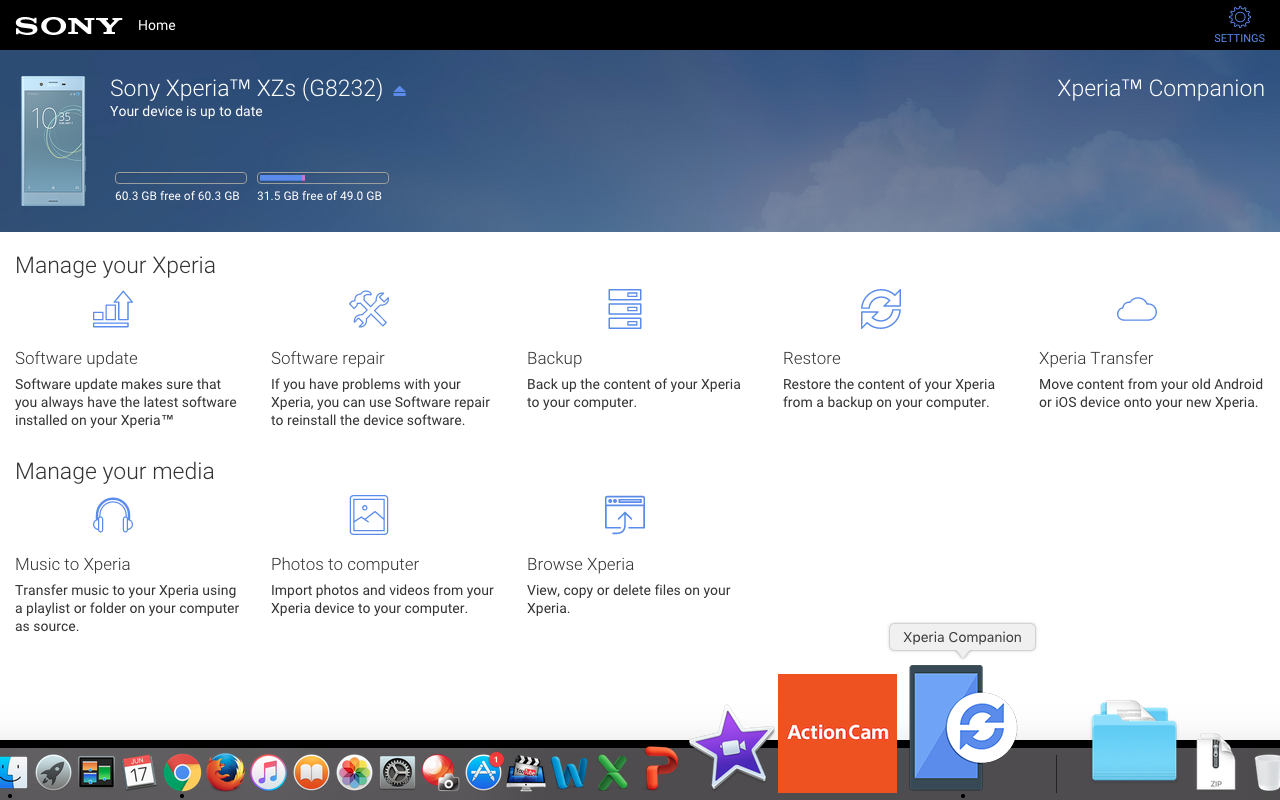The width and height of the screenshot is (1280, 800).
Task: Open Launchpad rocket in the Dock
Action: [x=53, y=772]
